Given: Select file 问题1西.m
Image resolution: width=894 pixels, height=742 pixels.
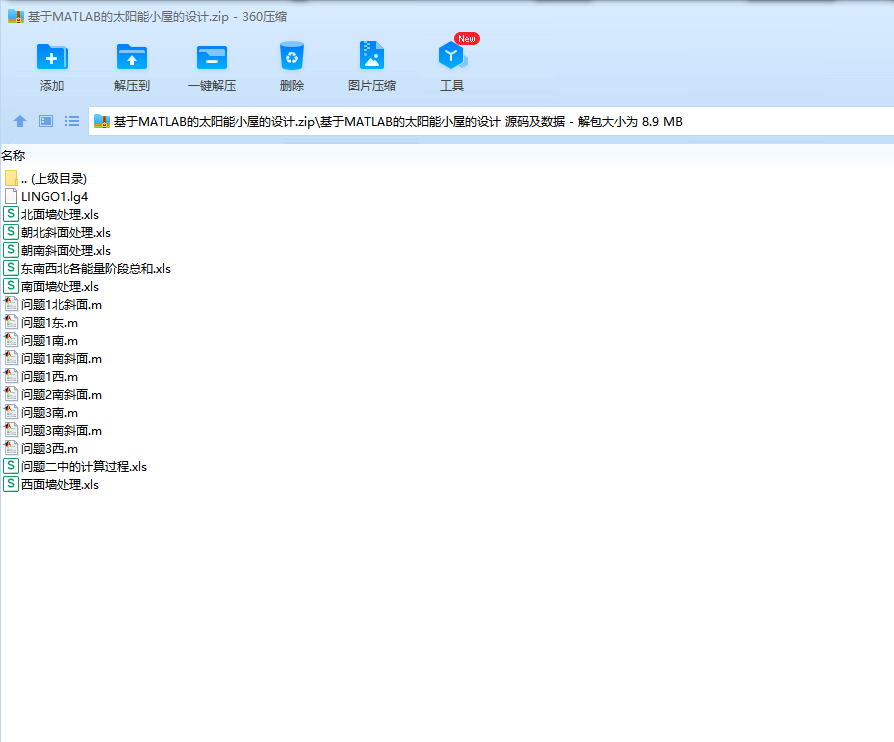Looking at the screenshot, I should 41,376.
